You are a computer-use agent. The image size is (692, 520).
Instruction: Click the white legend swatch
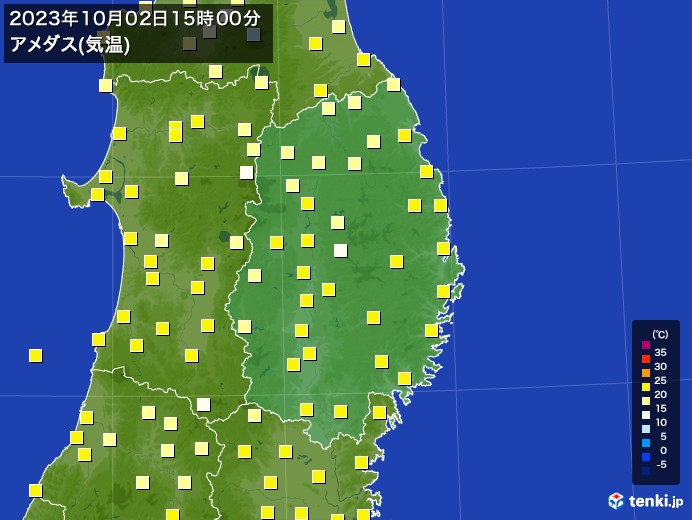(x=646, y=415)
